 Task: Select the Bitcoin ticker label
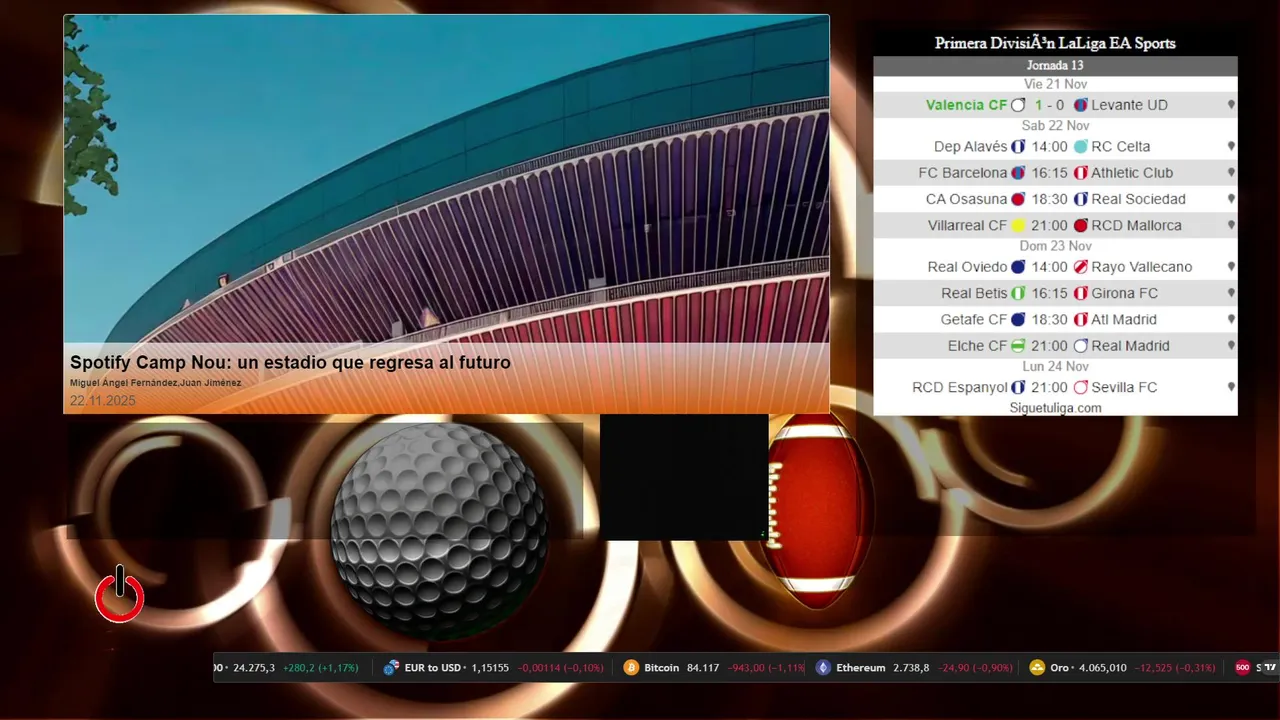point(661,668)
